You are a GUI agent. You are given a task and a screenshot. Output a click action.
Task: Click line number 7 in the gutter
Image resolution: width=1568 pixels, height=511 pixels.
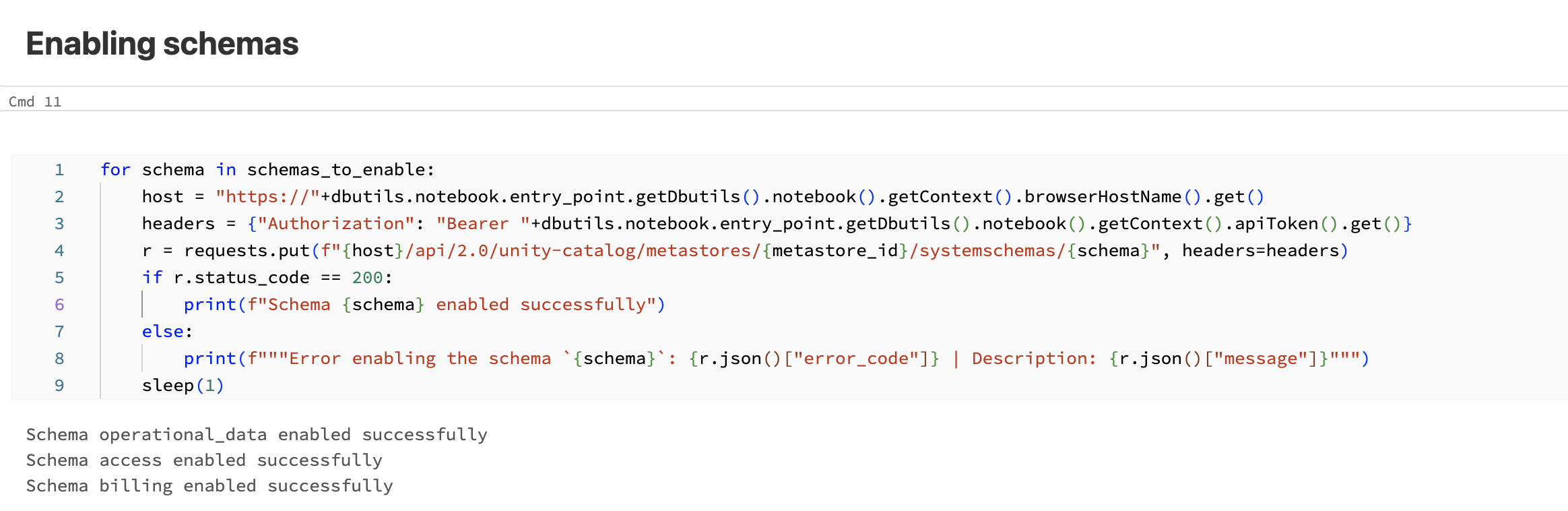pyautogui.click(x=59, y=332)
